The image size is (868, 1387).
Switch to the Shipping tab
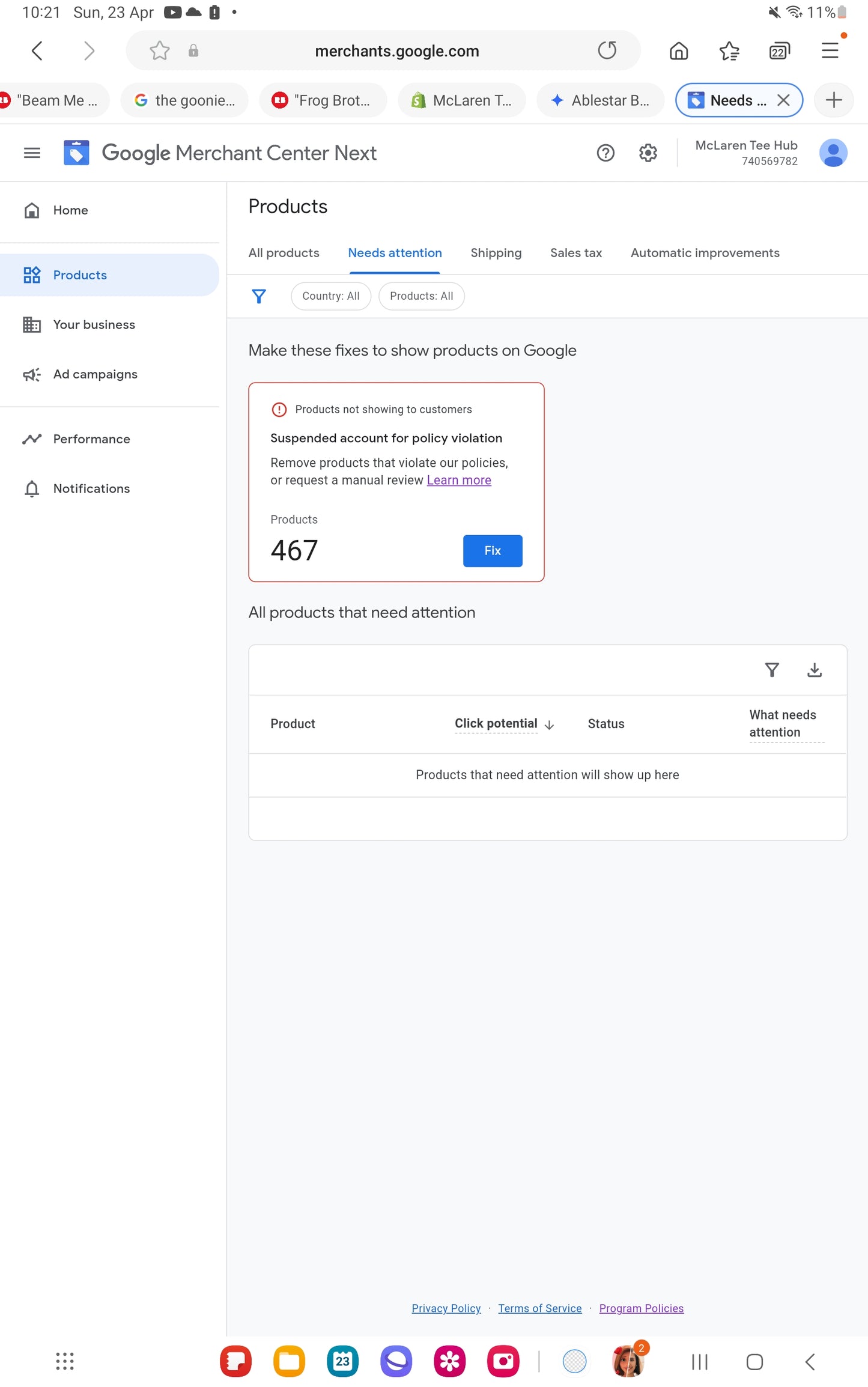496,253
